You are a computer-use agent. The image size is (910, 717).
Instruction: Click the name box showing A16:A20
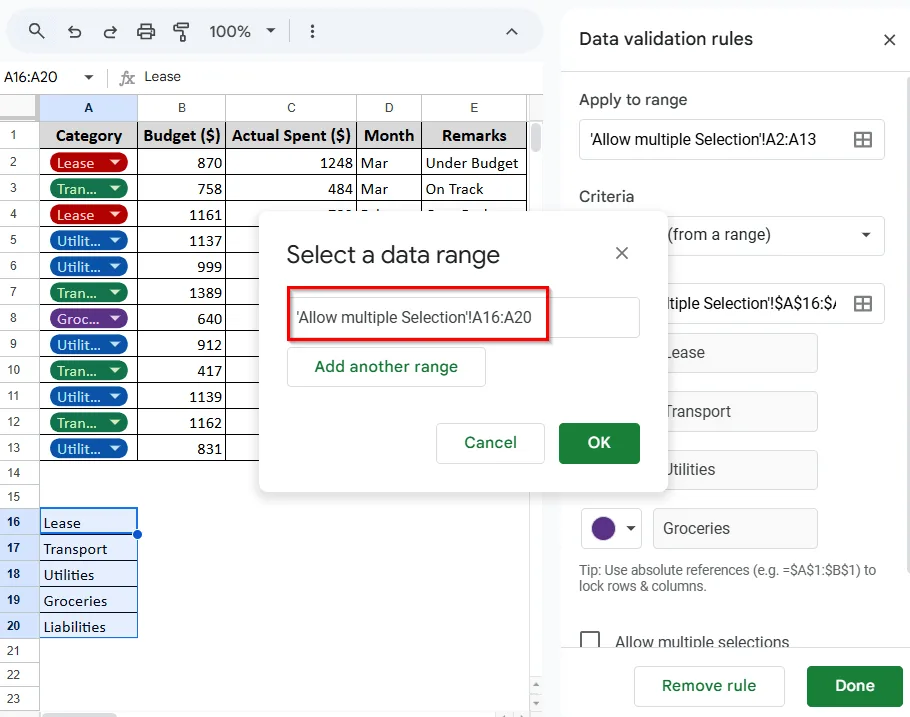[31, 77]
